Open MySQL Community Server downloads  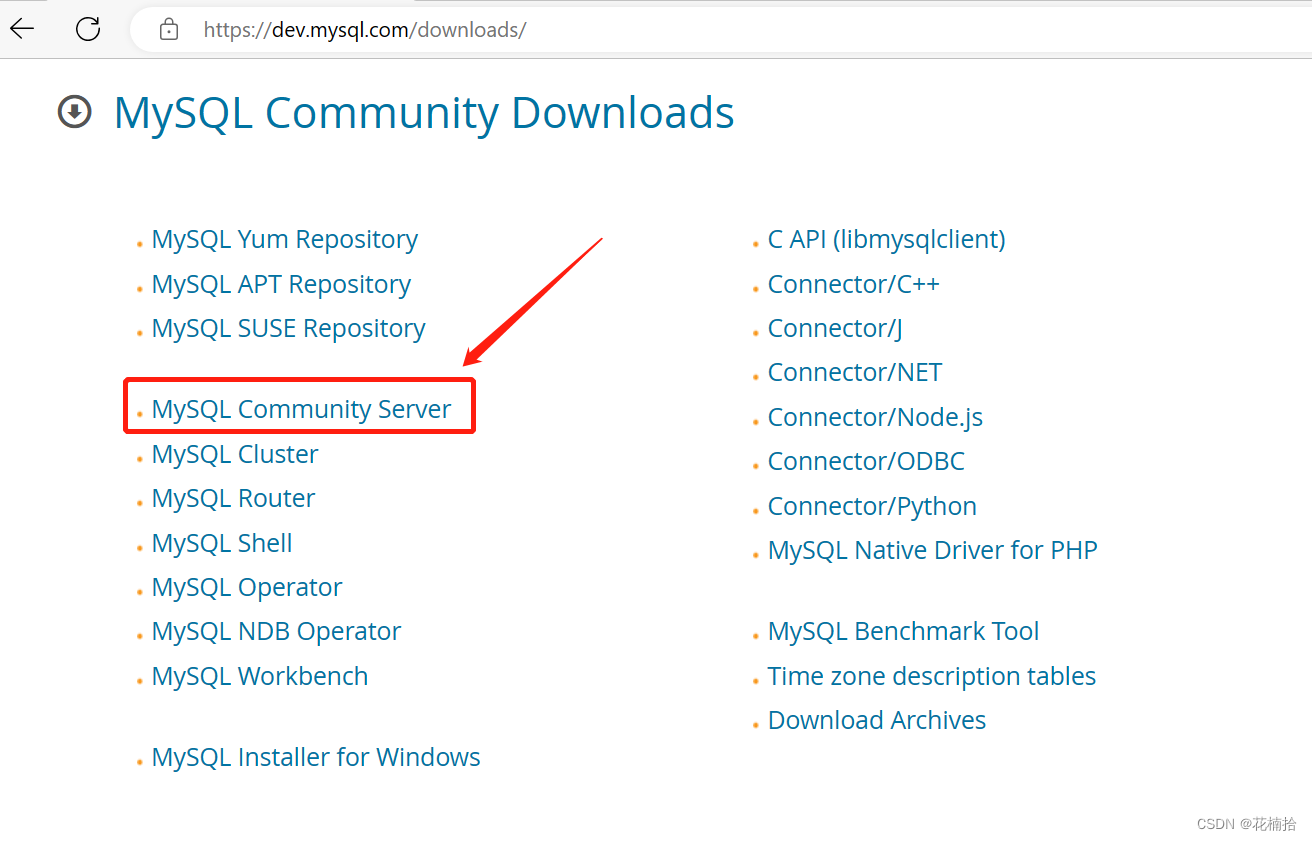point(301,409)
